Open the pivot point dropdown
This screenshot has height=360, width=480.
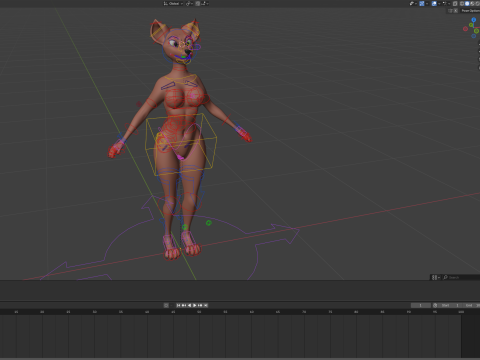(189, 3)
